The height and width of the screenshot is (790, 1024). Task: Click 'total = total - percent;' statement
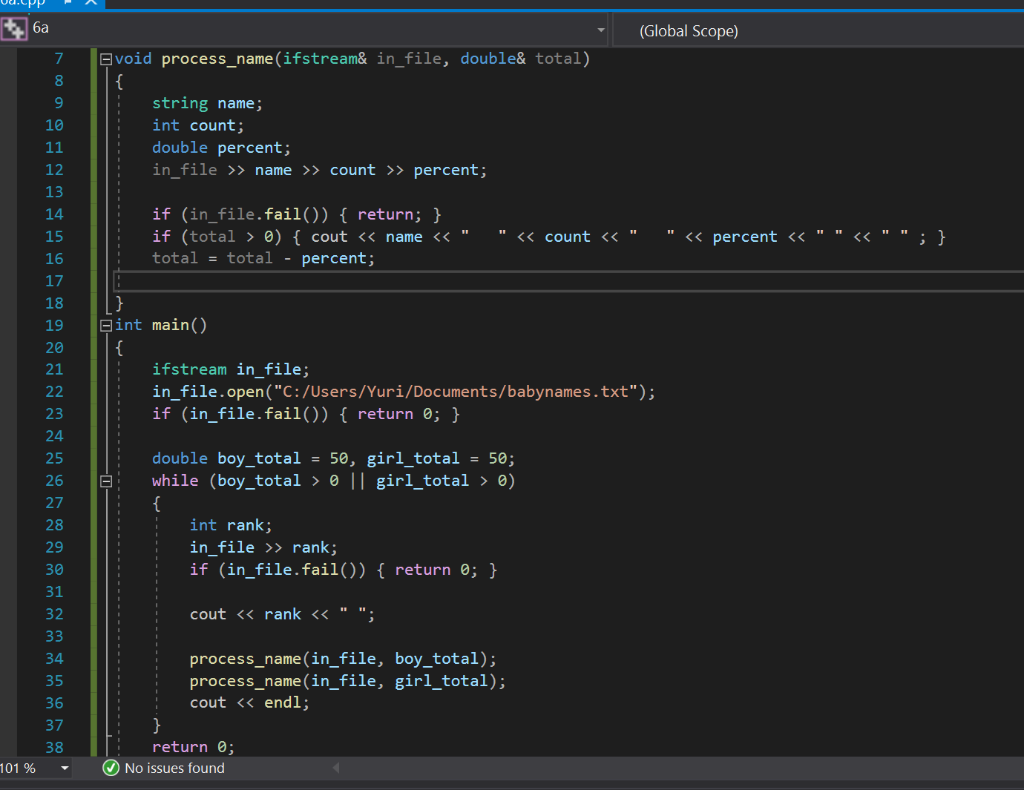tap(263, 259)
